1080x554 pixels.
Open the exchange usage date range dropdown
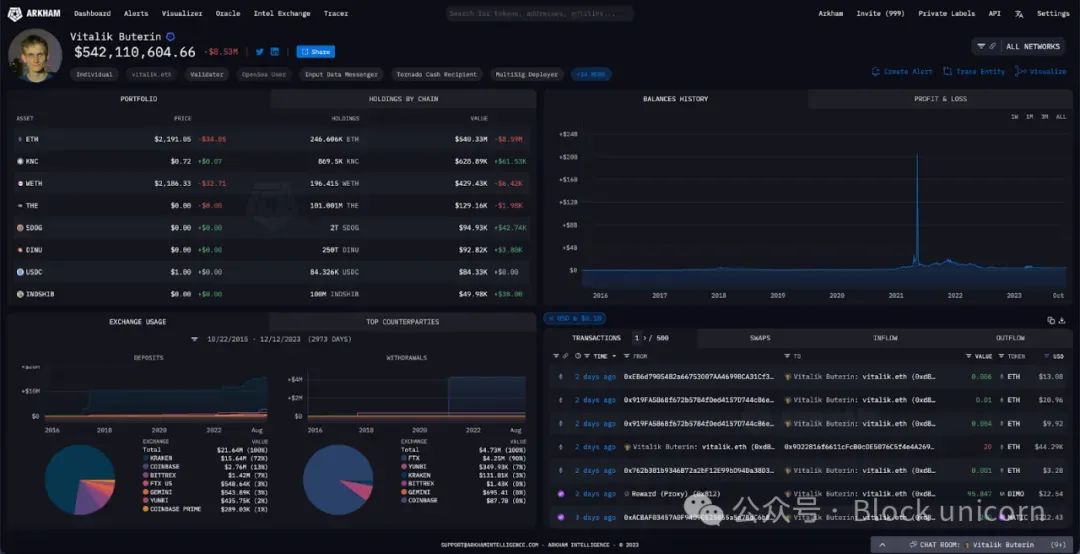click(x=195, y=339)
